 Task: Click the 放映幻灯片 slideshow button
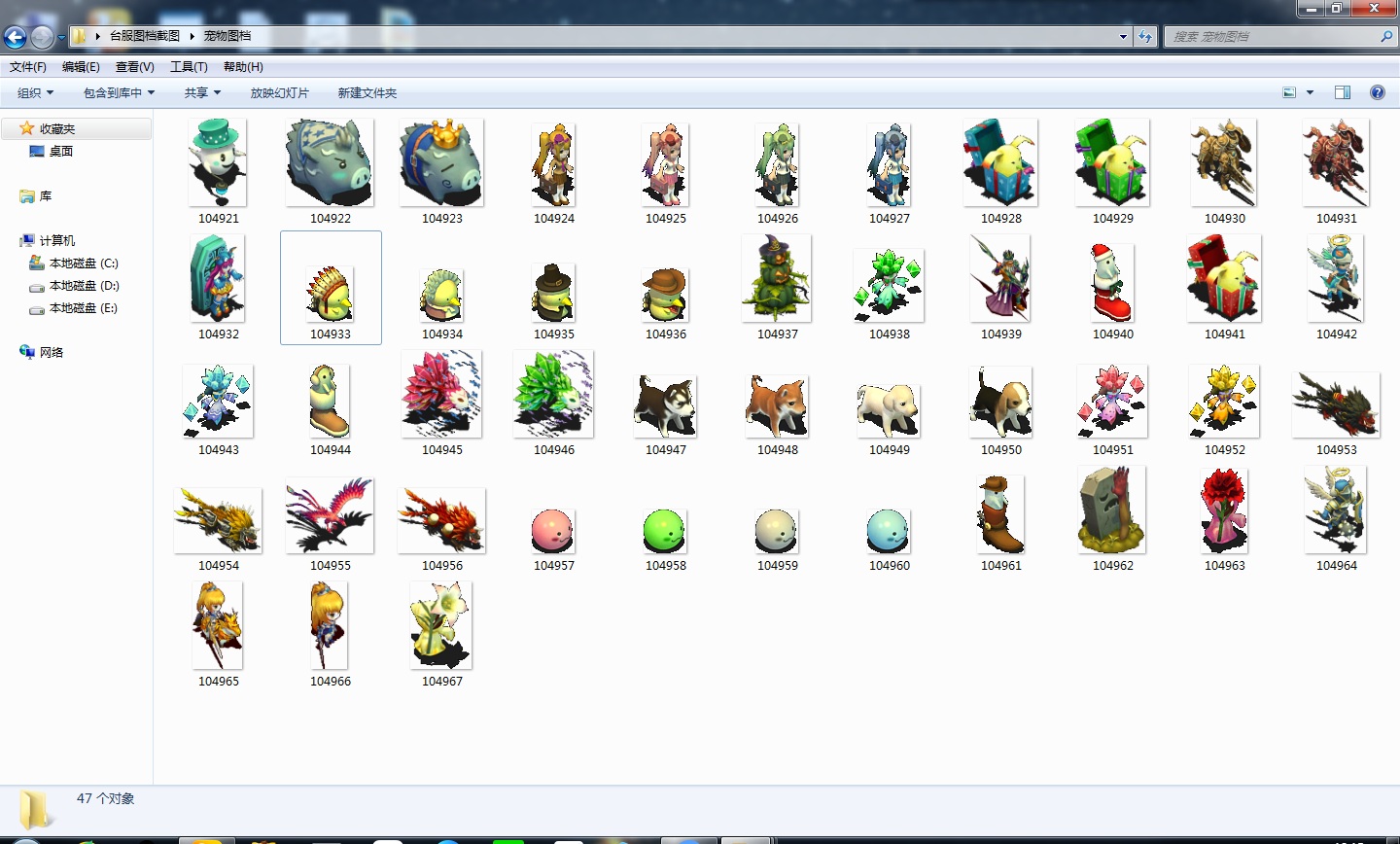pyautogui.click(x=279, y=92)
